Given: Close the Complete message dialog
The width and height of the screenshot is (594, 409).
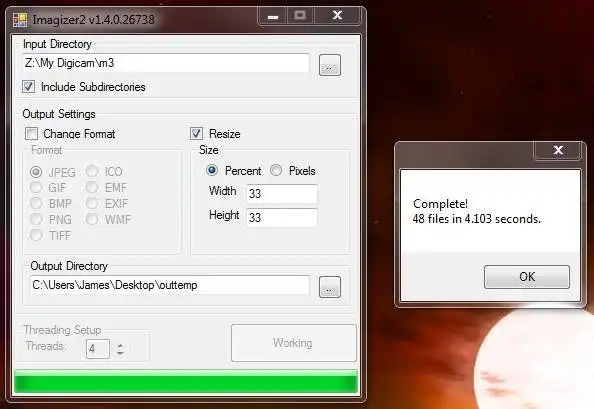Looking at the screenshot, I should [x=558, y=150].
